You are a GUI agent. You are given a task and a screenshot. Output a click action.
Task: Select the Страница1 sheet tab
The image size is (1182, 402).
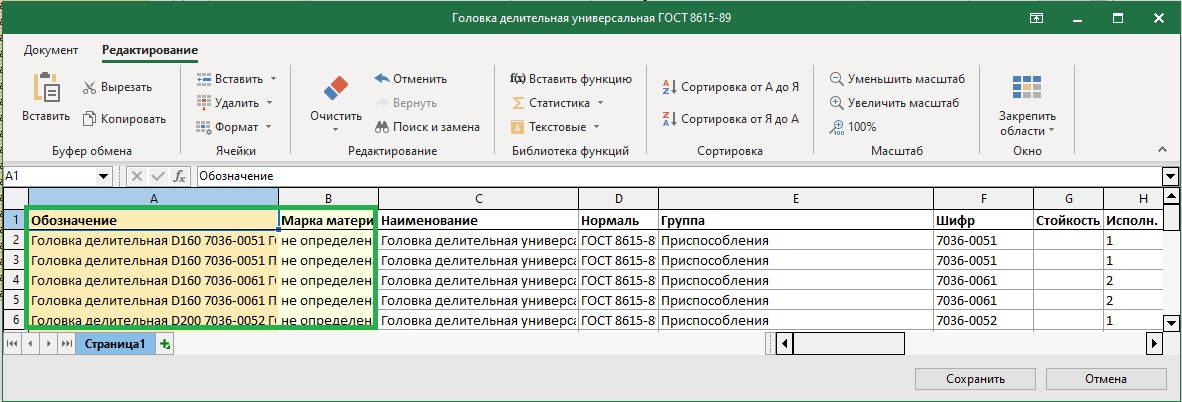pos(115,344)
